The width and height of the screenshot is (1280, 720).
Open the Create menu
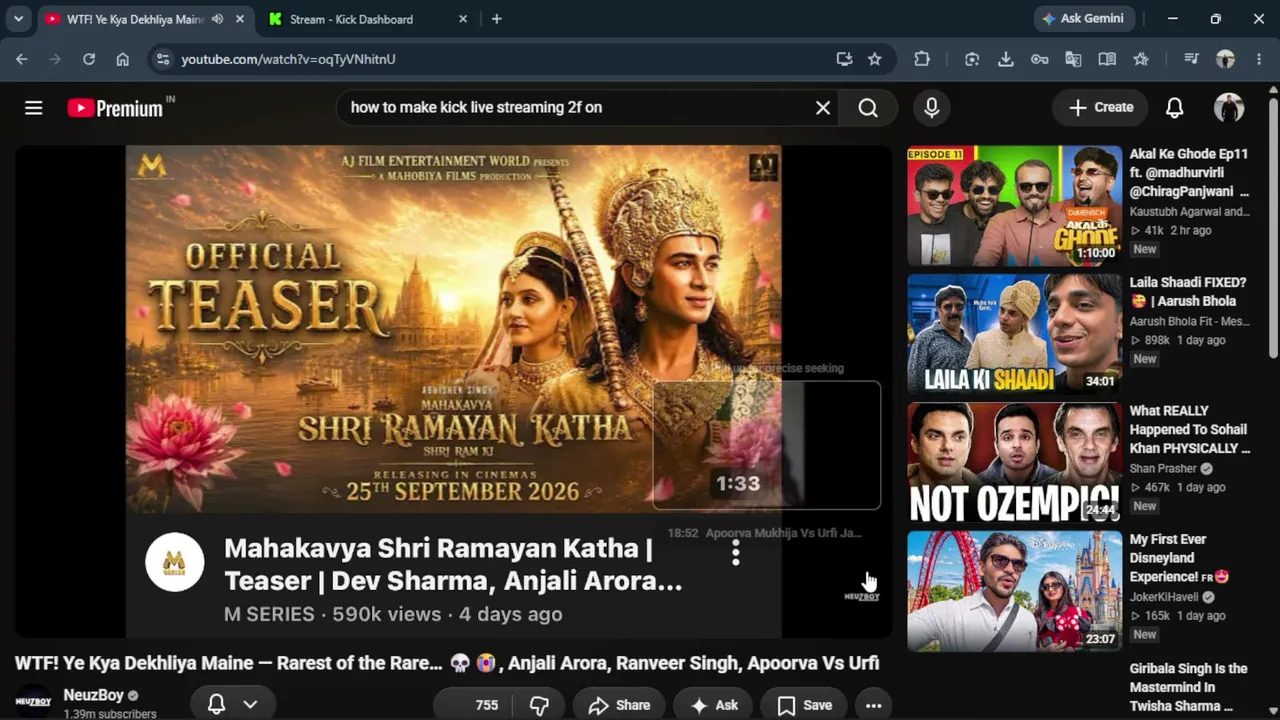tap(1101, 108)
